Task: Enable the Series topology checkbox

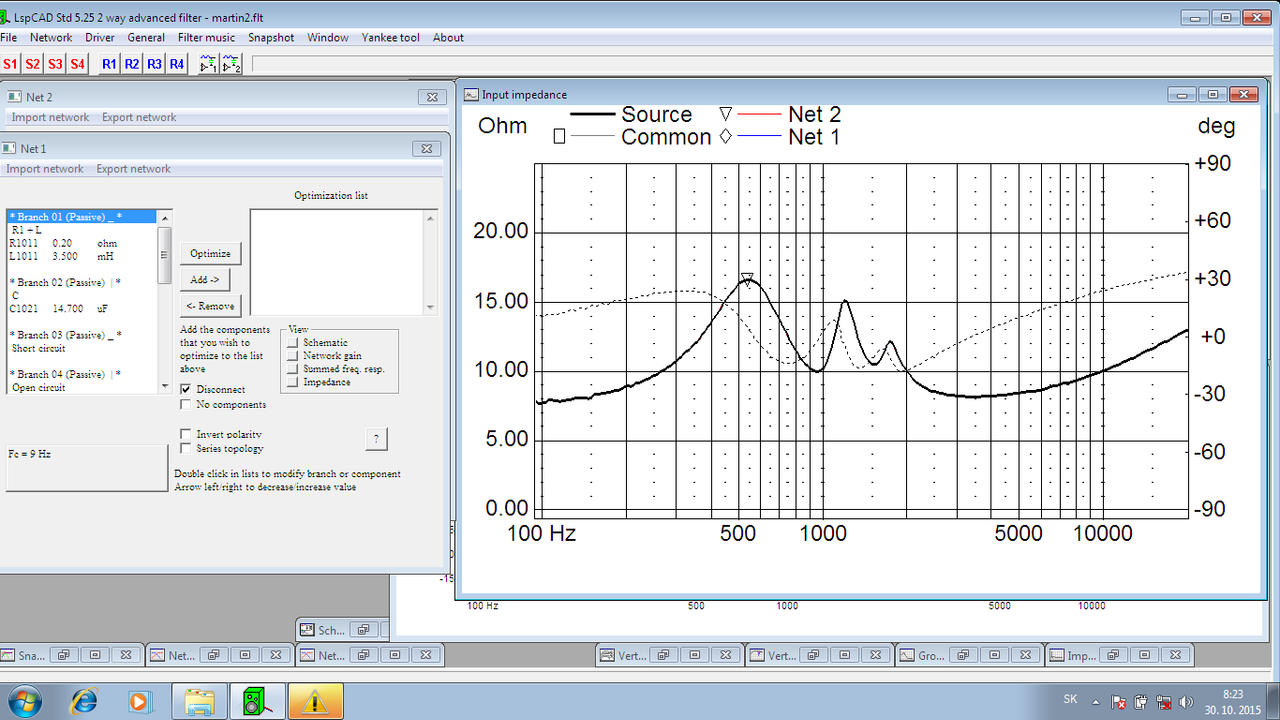Action: 186,449
